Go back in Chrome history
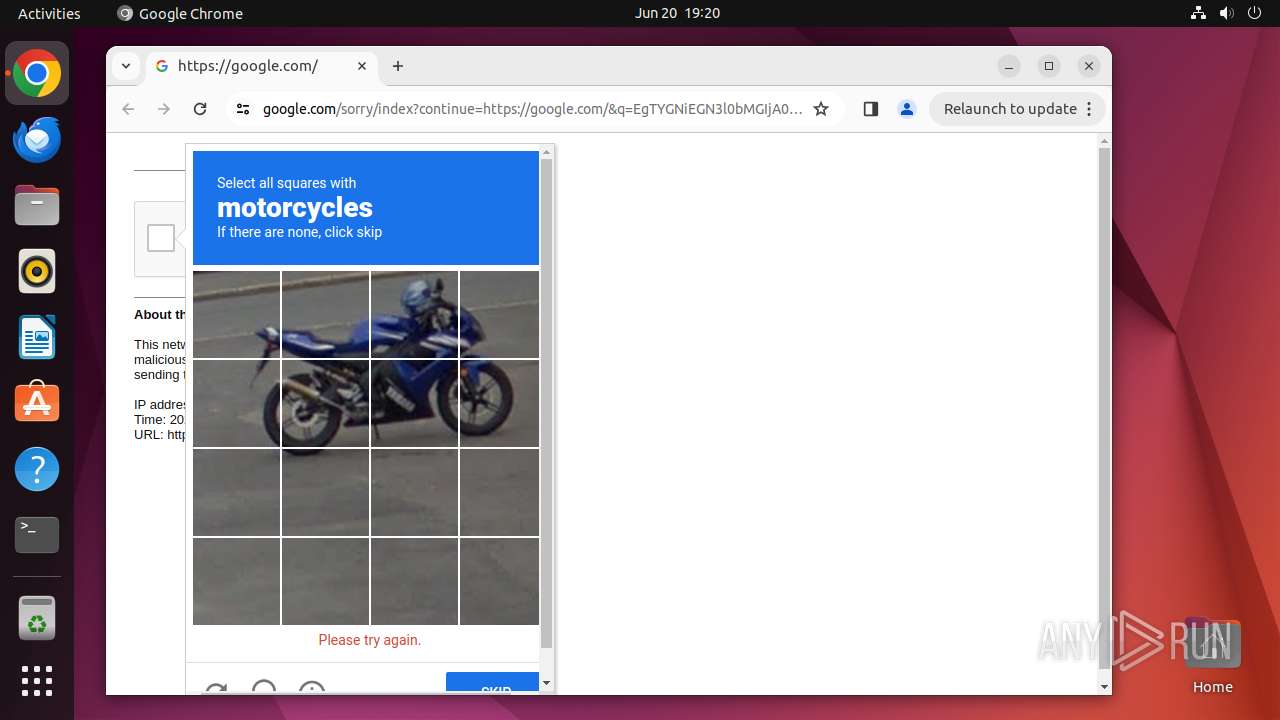The height and width of the screenshot is (720, 1280). (128, 109)
